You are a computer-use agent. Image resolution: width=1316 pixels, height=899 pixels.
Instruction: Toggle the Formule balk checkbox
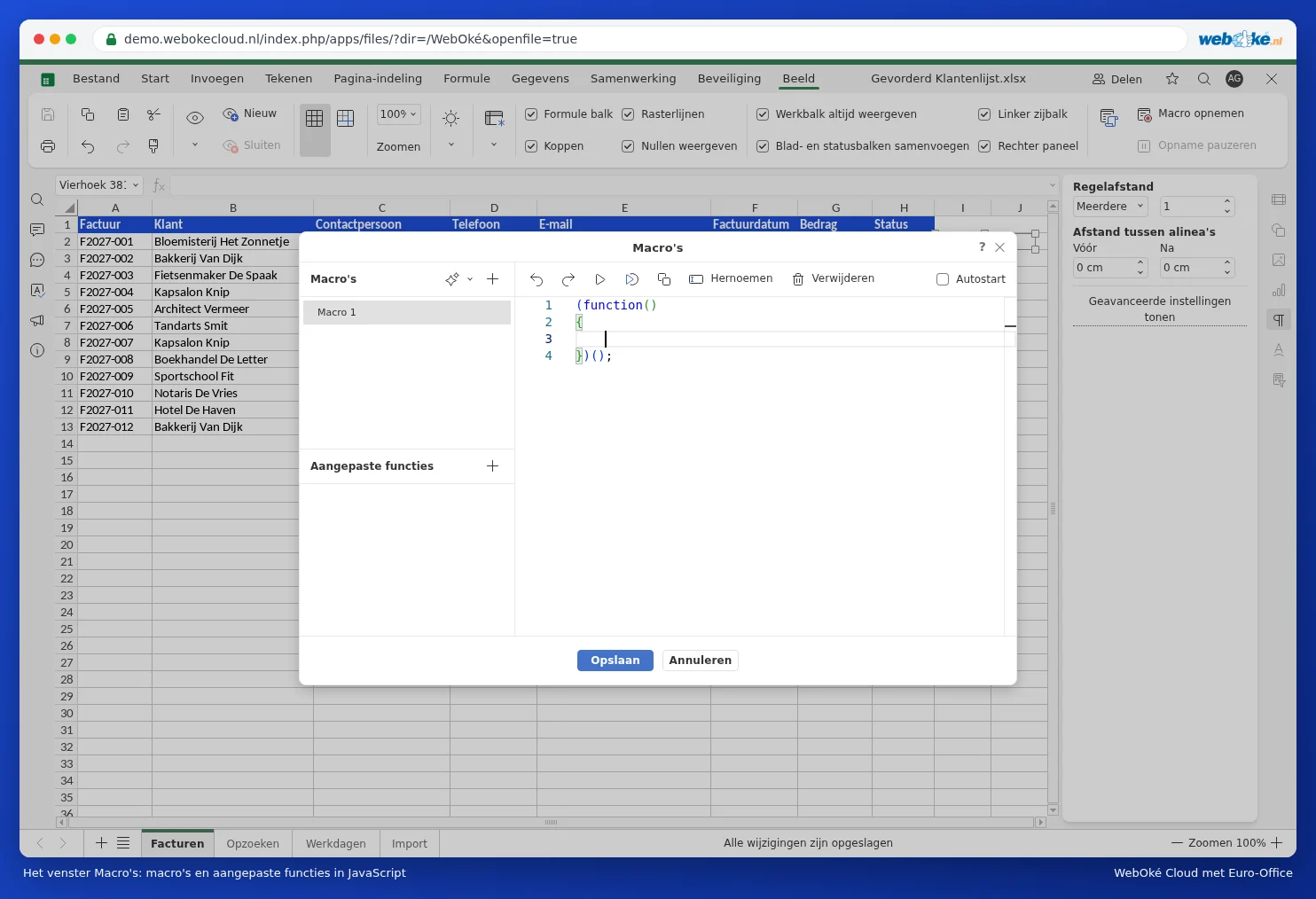[531, 114]
